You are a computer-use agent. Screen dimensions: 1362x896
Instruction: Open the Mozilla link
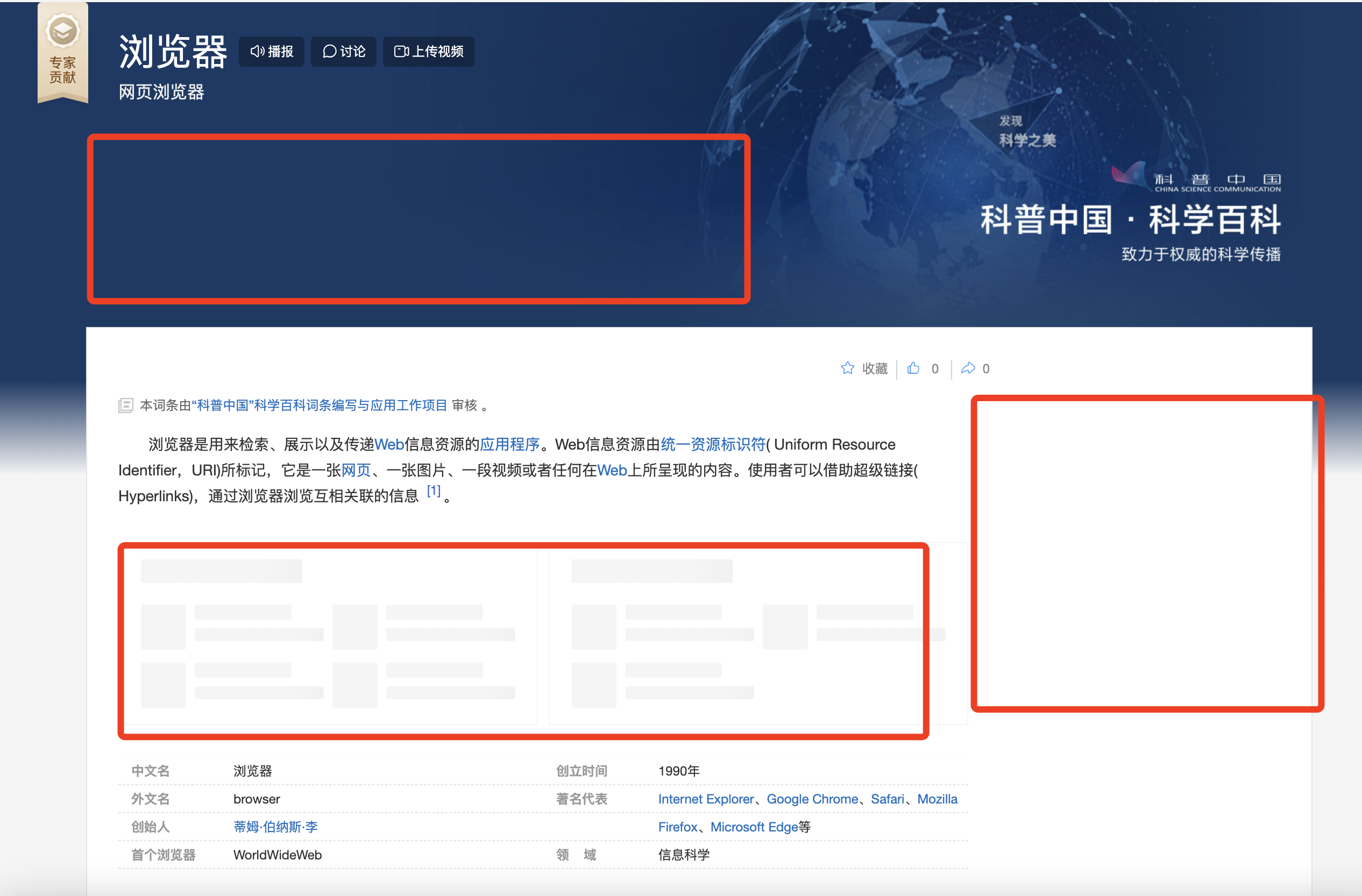pos(937,799)
